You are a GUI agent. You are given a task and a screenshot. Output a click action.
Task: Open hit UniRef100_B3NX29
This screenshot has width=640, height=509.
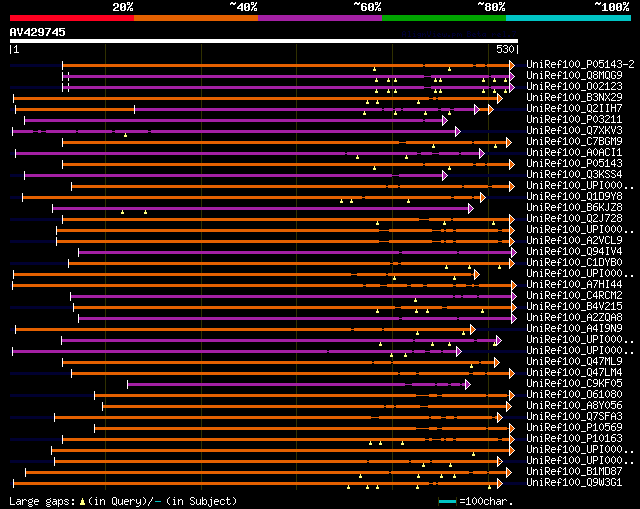[x=574, y=98]
